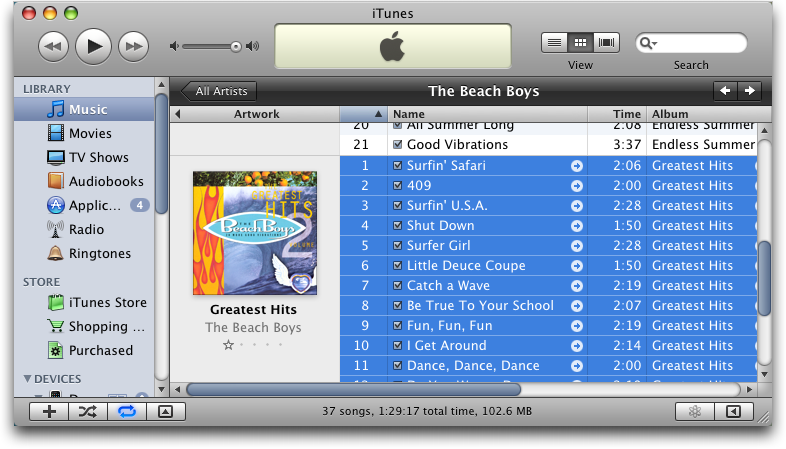Click the volume slider knob
Viewport: 786px width, 449px height.
pos(236,47)
